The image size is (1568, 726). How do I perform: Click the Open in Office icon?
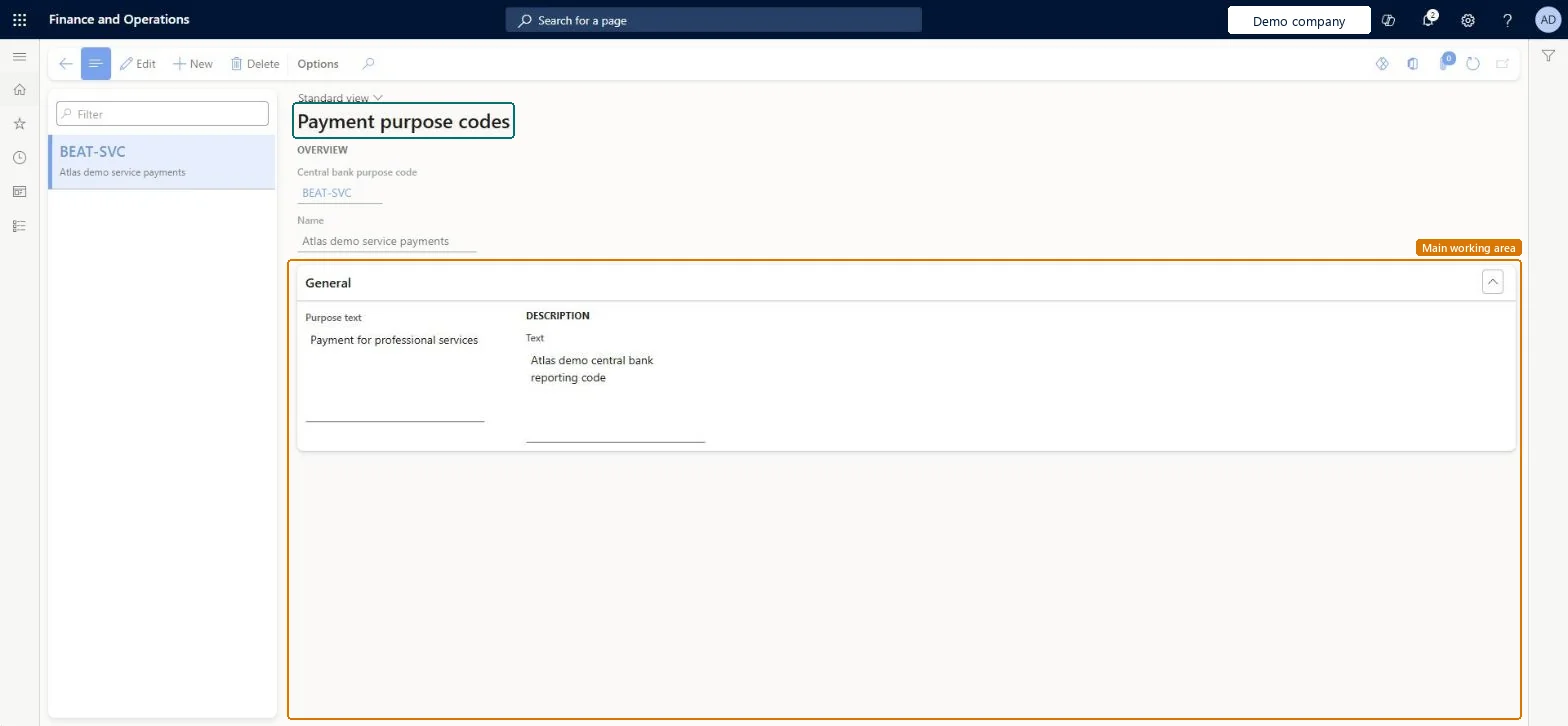click(x=1413, y=64)
